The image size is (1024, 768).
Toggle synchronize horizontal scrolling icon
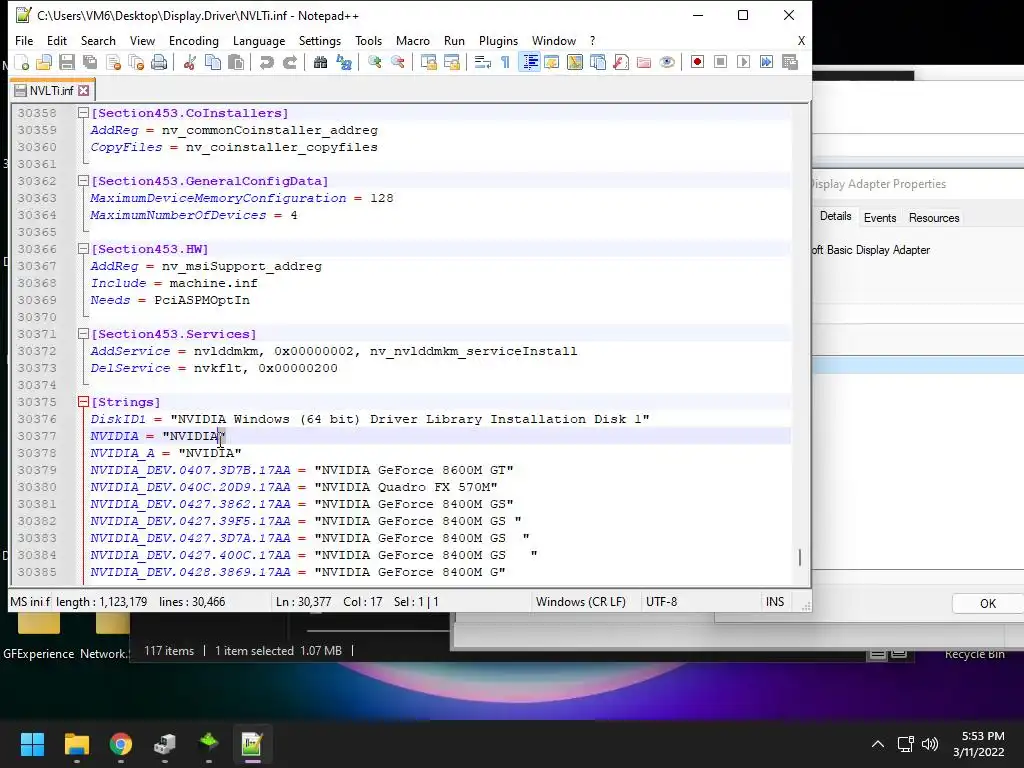(x=451, y=62)
